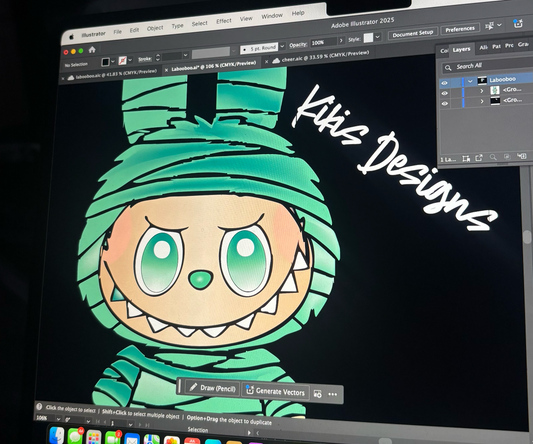Click the Document Setup button
533x444 pixels.
point(413,33)
